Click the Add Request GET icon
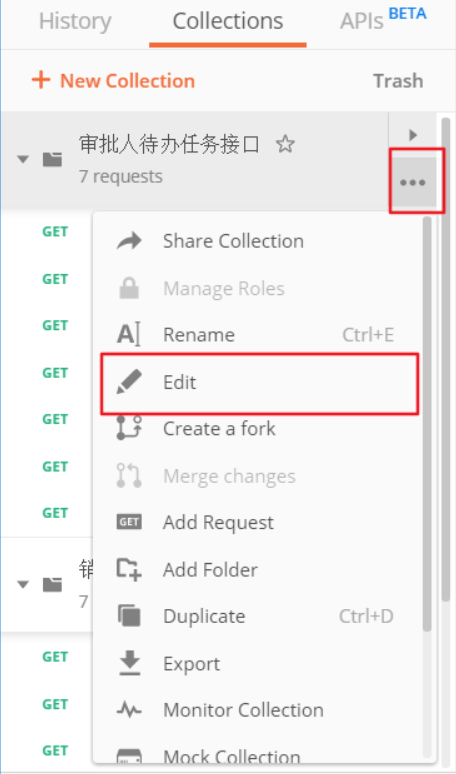Image resolution: width=456 pixels, height=774 pixels. tap(129, 522)
